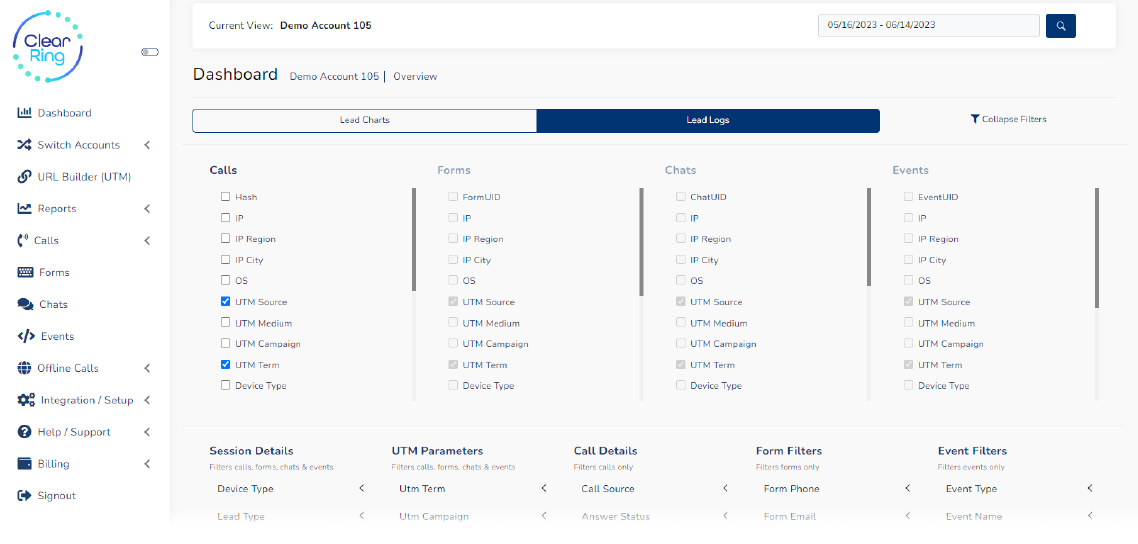Switch to the Lead Logs tab

708,120
